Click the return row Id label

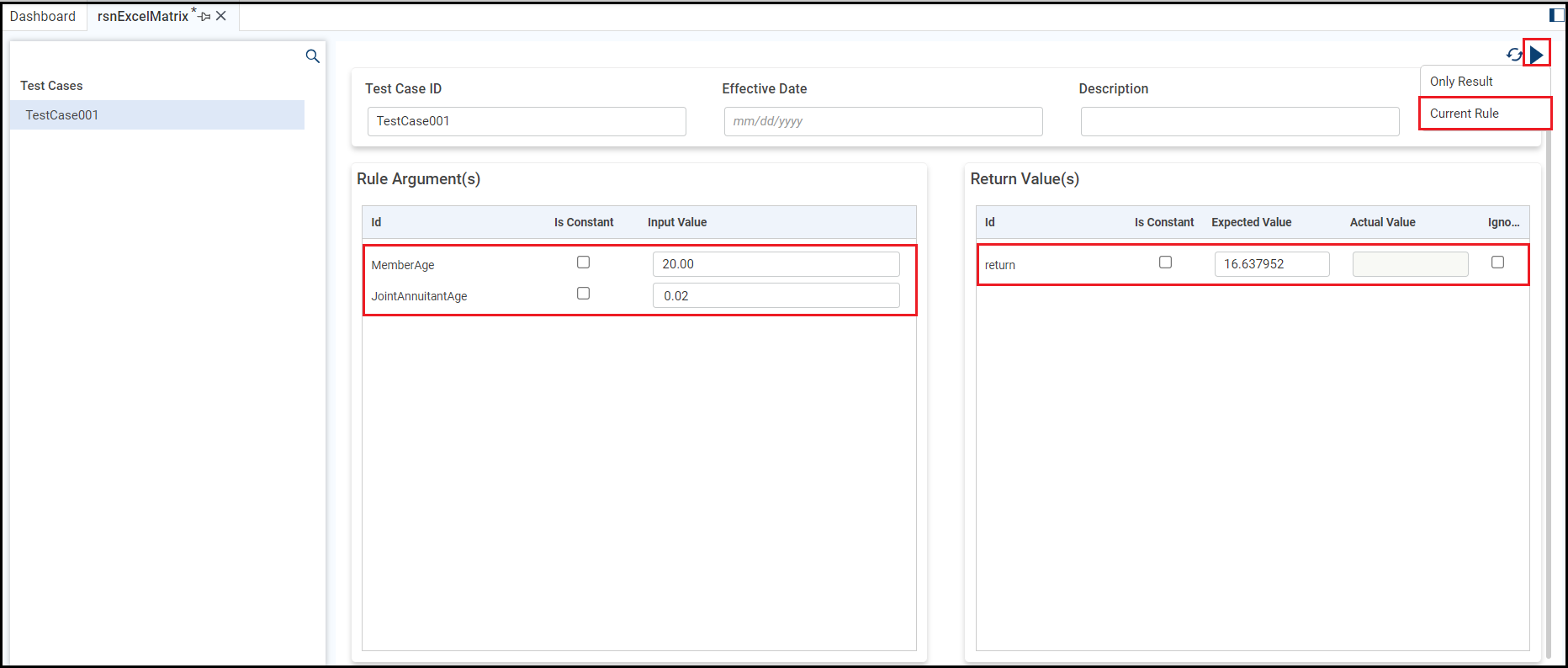1000,265
